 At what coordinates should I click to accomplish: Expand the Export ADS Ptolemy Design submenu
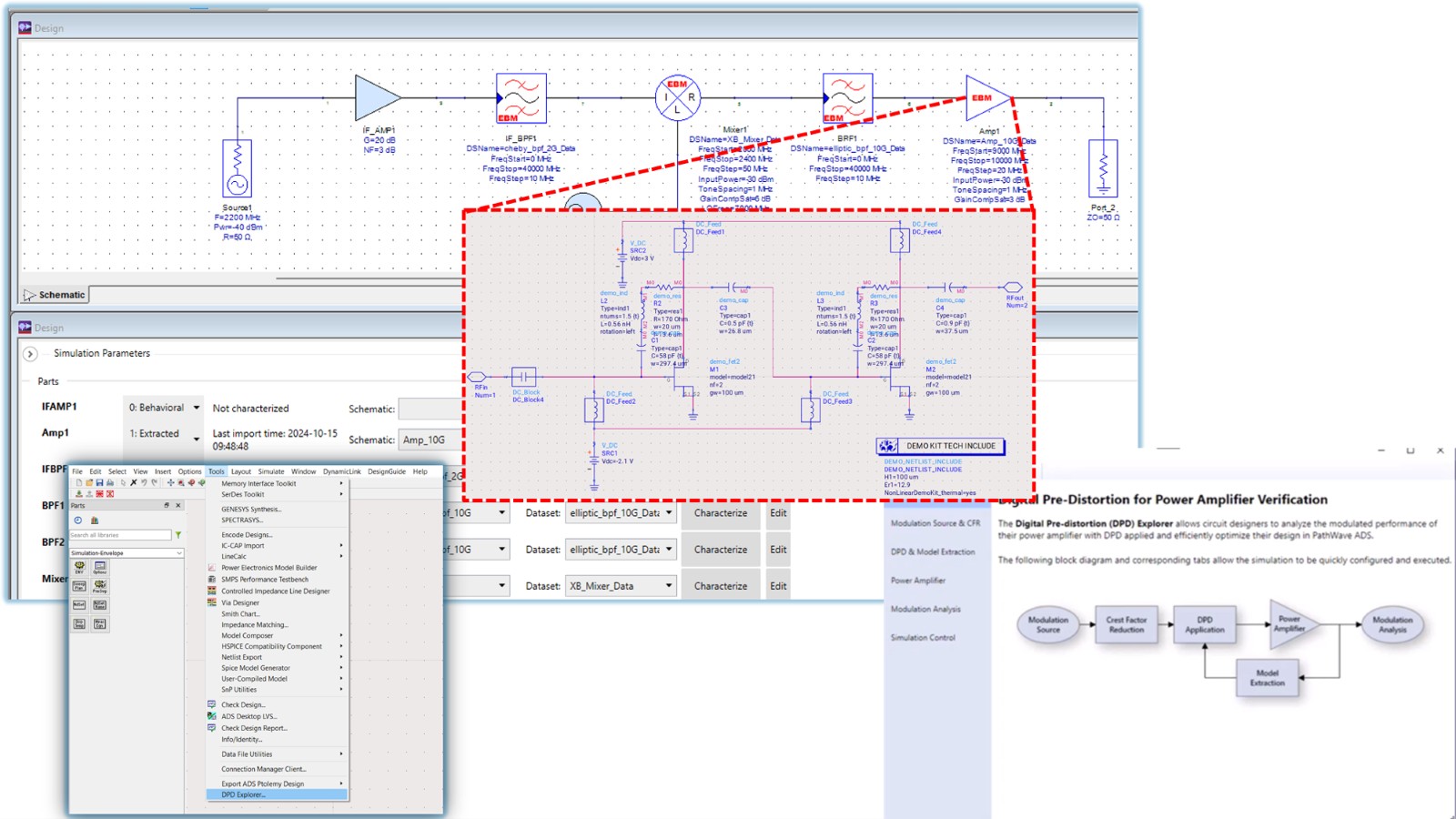tap(278, 784)
